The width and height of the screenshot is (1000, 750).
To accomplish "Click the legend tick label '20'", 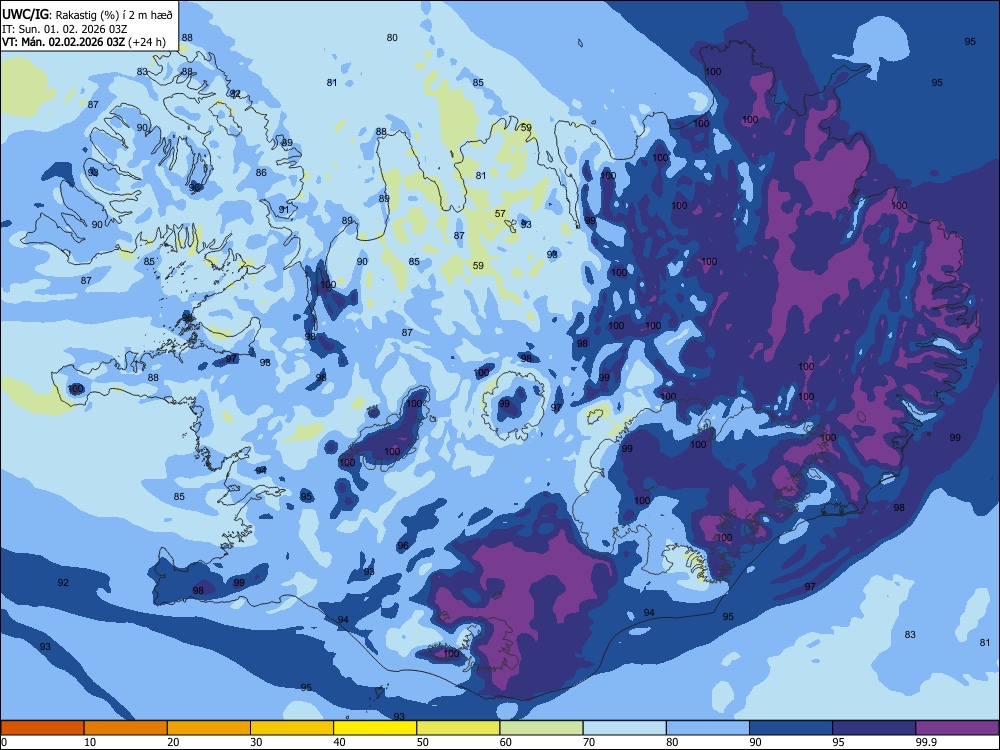I will click(x=173, y=742).
